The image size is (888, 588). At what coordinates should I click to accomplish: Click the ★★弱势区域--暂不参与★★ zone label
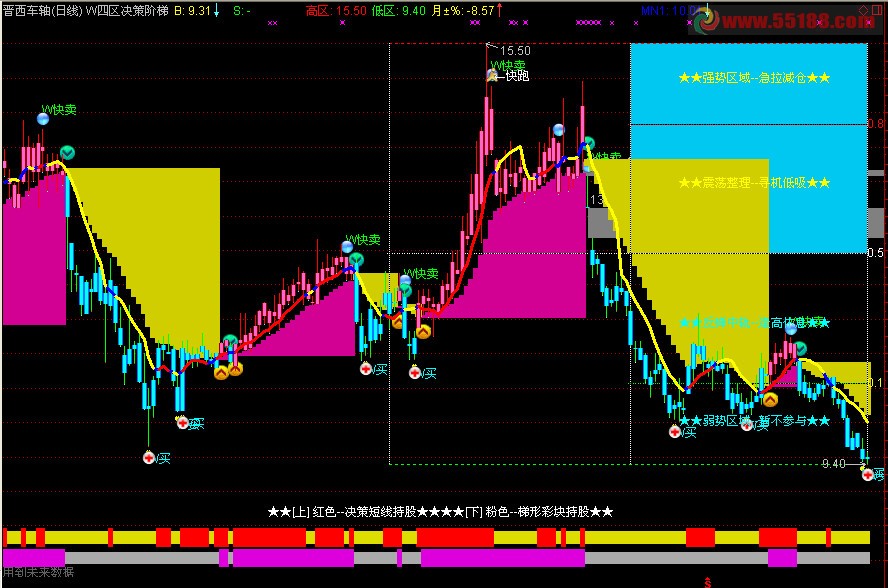click(x=754, y=421)
